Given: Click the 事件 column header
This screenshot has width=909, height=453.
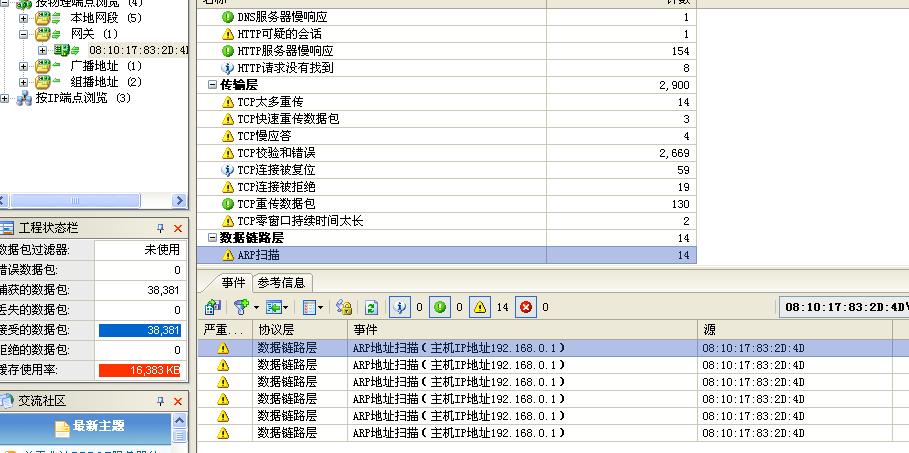Looking at the screenshot, I should pyautogui.click(x=523, y=329).
